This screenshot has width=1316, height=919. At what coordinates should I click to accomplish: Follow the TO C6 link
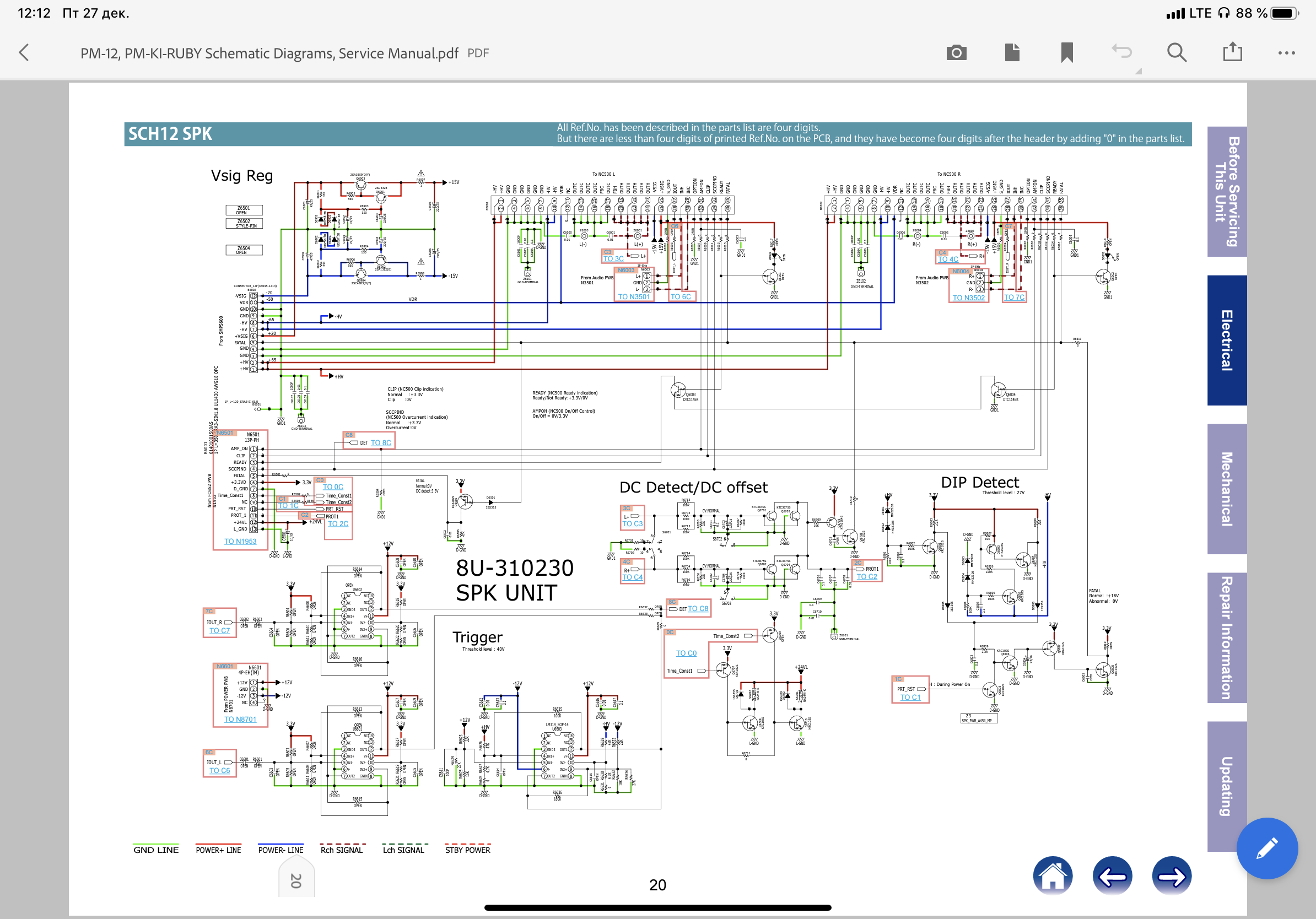click(219, 770)
